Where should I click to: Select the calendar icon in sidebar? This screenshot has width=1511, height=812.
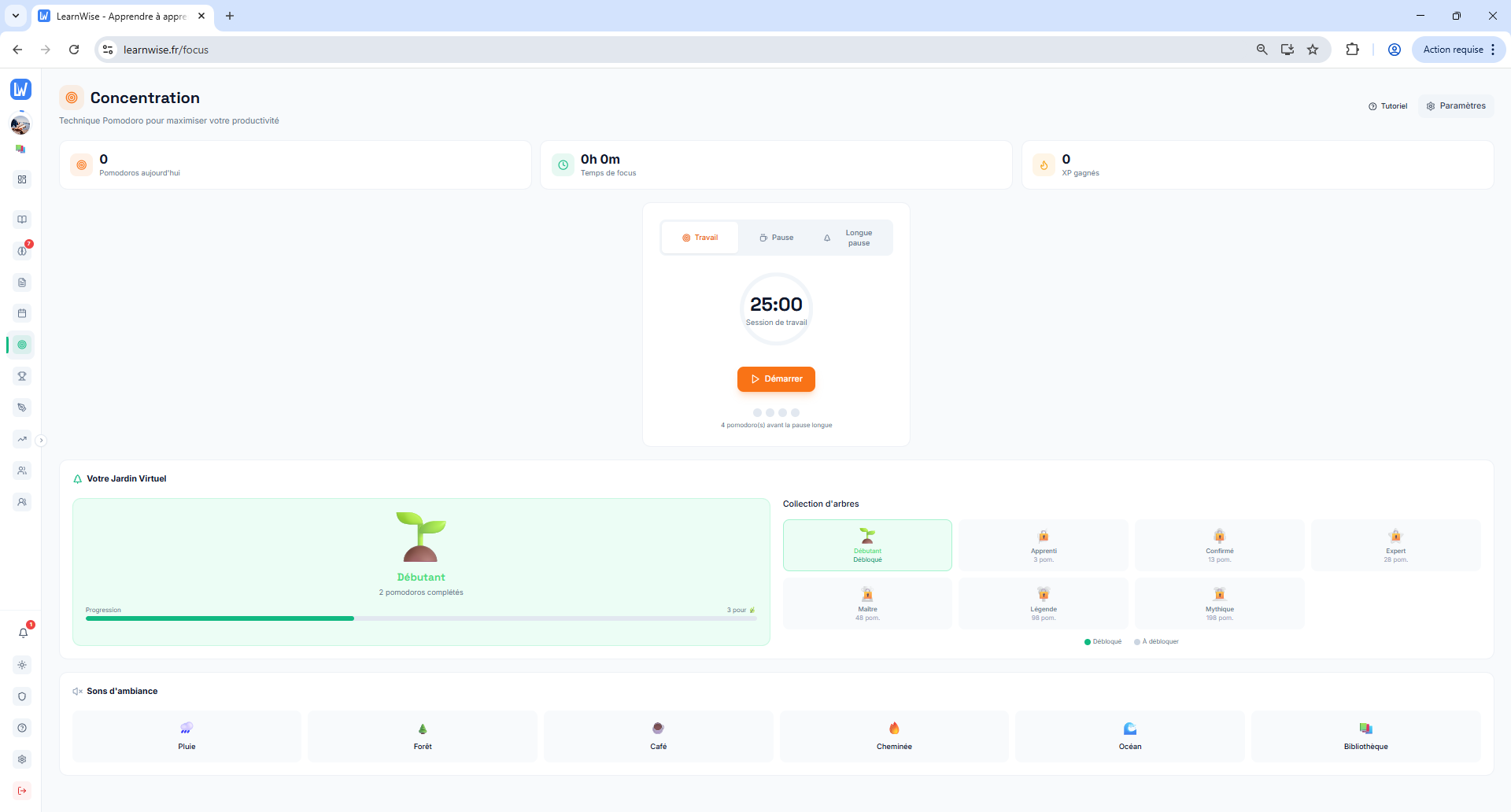(x=21, y=313)
